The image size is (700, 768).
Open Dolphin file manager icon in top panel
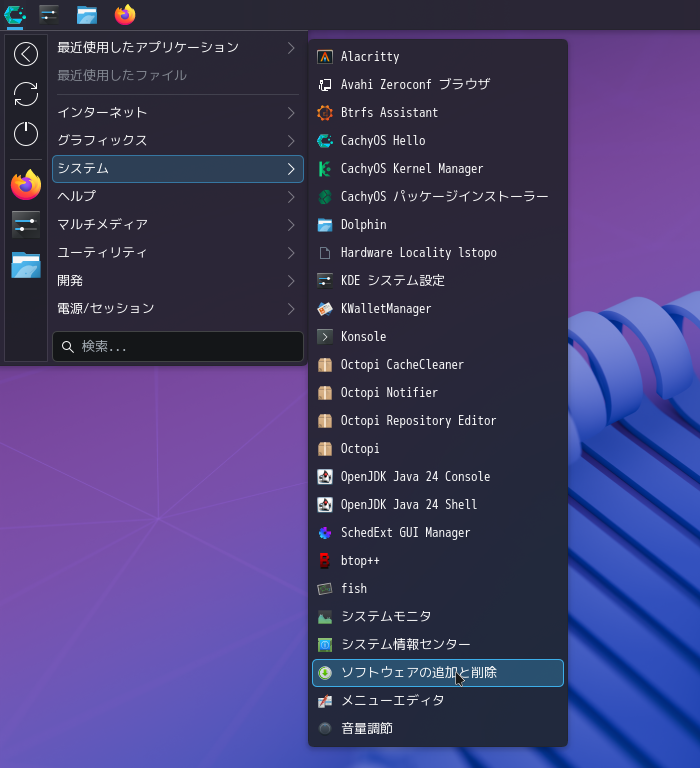point(87,15)
